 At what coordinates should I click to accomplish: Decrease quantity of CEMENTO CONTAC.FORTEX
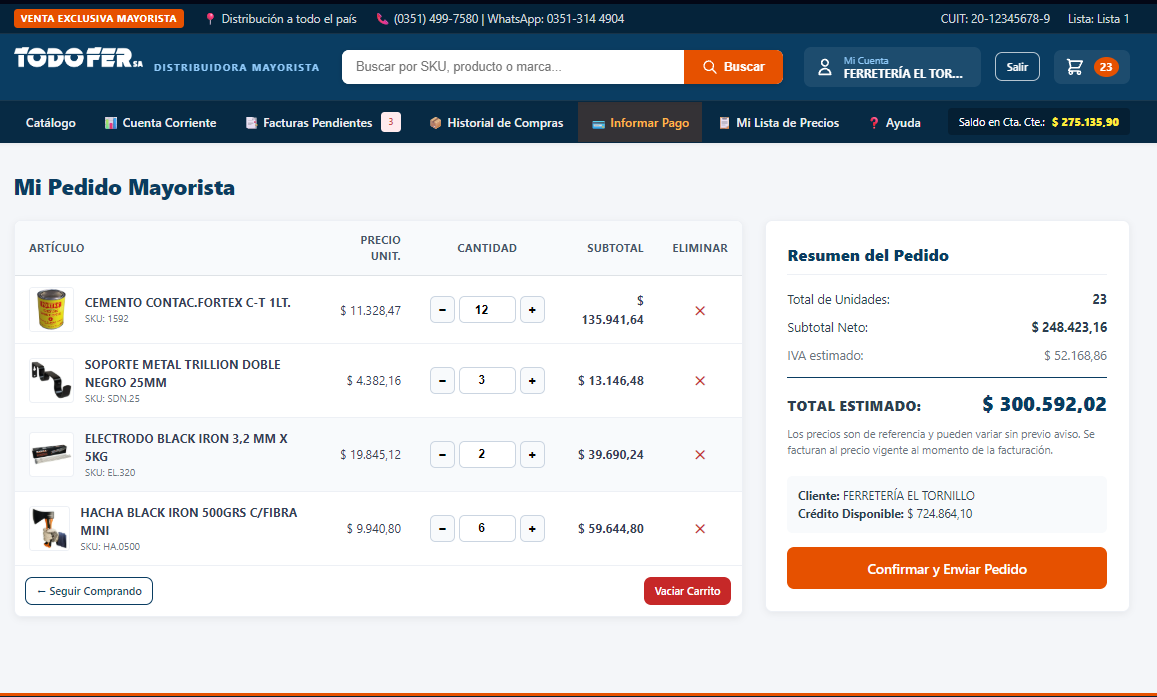(x=442, y=310)
